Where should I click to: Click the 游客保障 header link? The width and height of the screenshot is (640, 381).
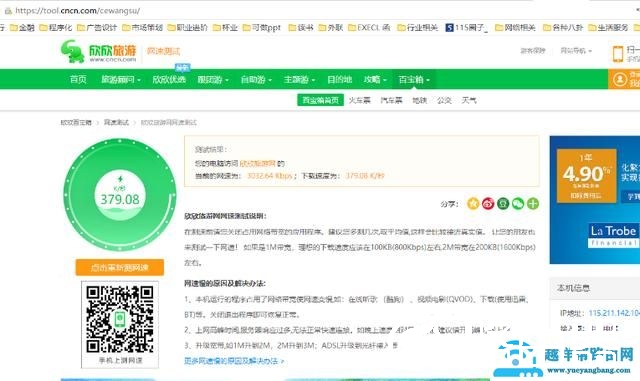[533, 51]
